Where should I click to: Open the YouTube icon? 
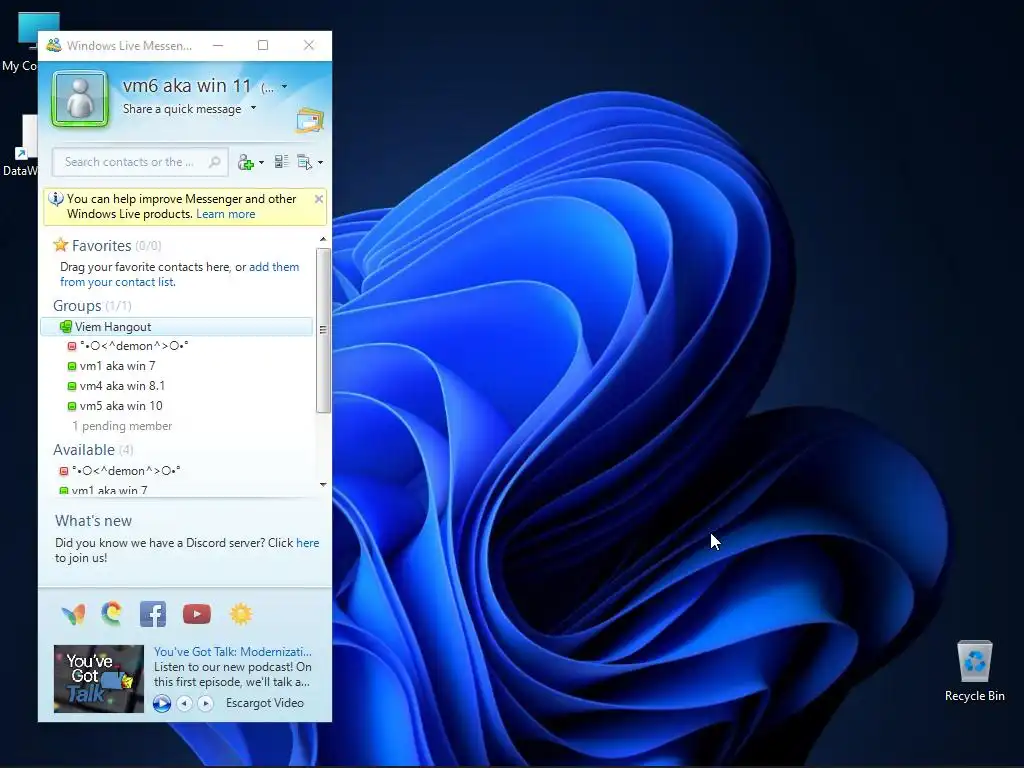point(197,614)
